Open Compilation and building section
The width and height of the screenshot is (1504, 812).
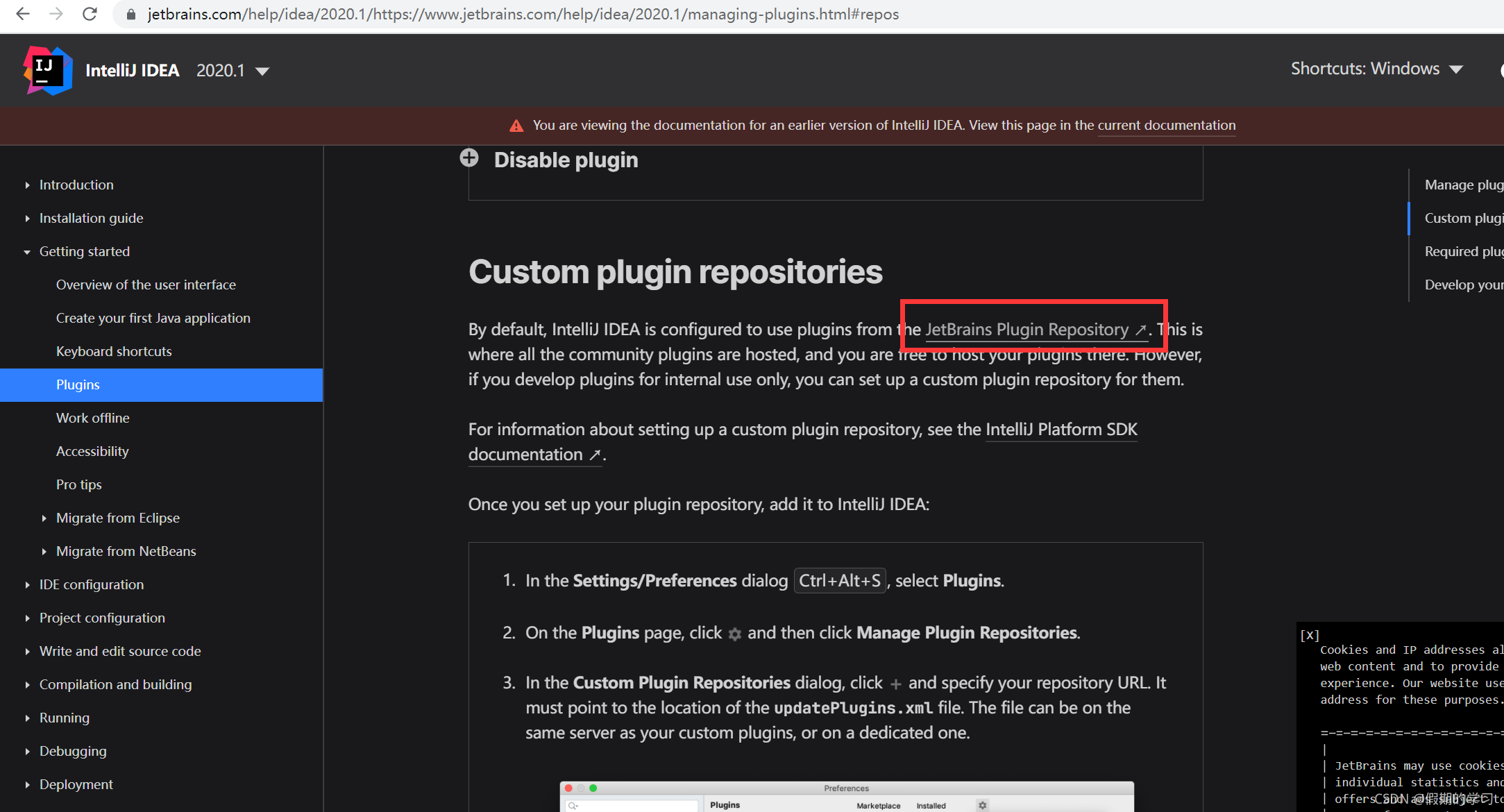tap(115, 684)
